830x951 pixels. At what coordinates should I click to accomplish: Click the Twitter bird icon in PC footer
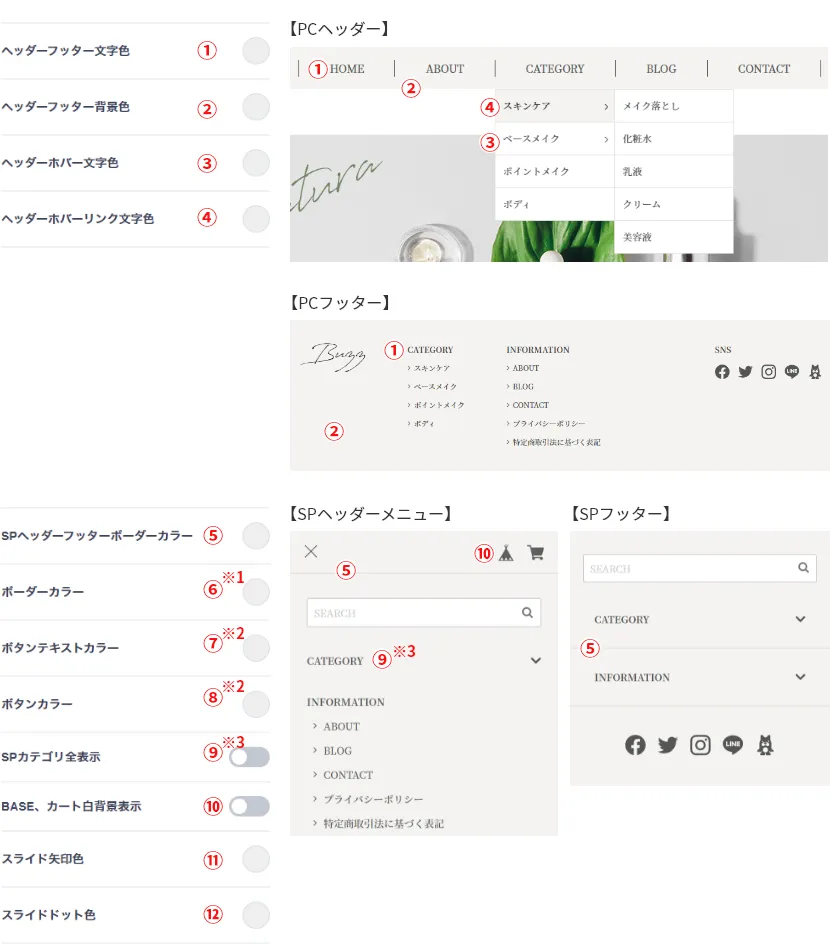point(745,372)
